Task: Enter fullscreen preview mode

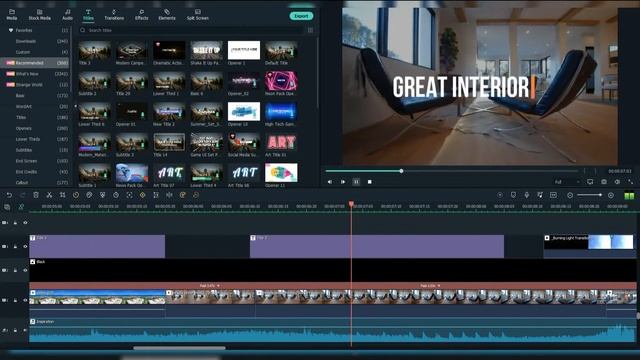Action: [x=631, y=182]
